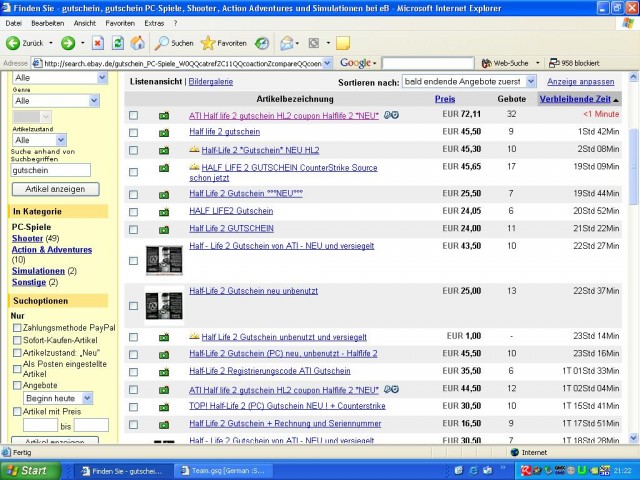Image resolution: width=640 pixels, height=480 pixels.
Task: Click the Suchbegriffen field containing gutschein
Action: (x=51, y=170)
